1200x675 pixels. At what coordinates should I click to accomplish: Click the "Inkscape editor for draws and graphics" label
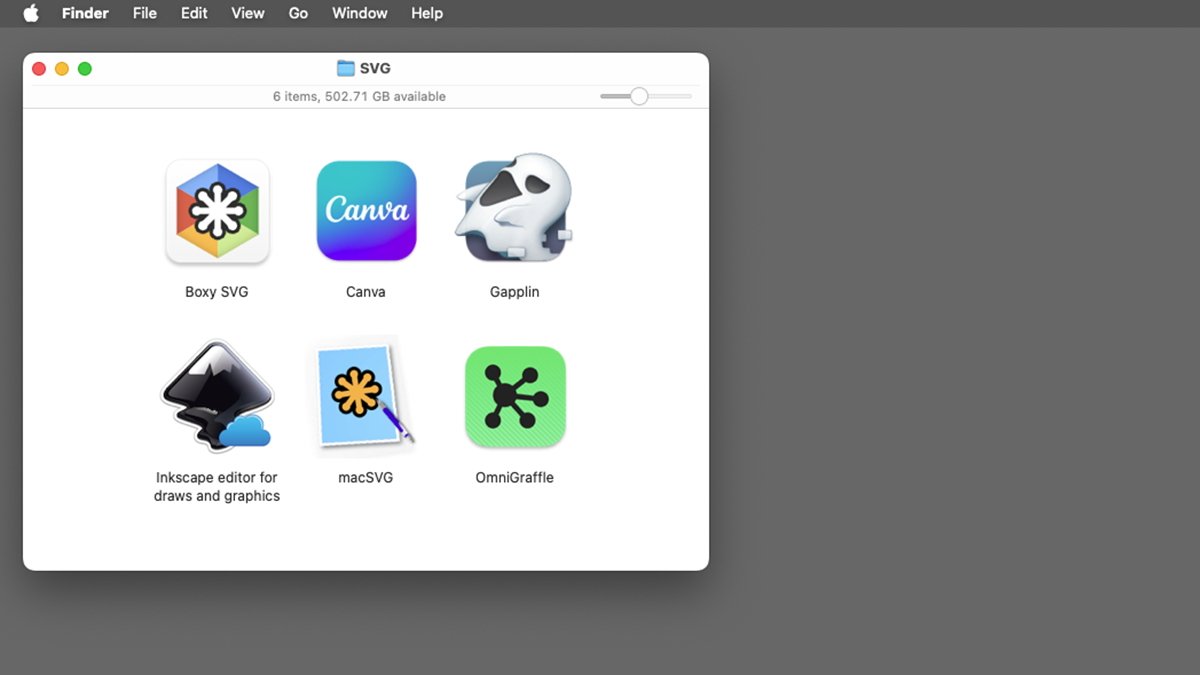tap(217, 487)
